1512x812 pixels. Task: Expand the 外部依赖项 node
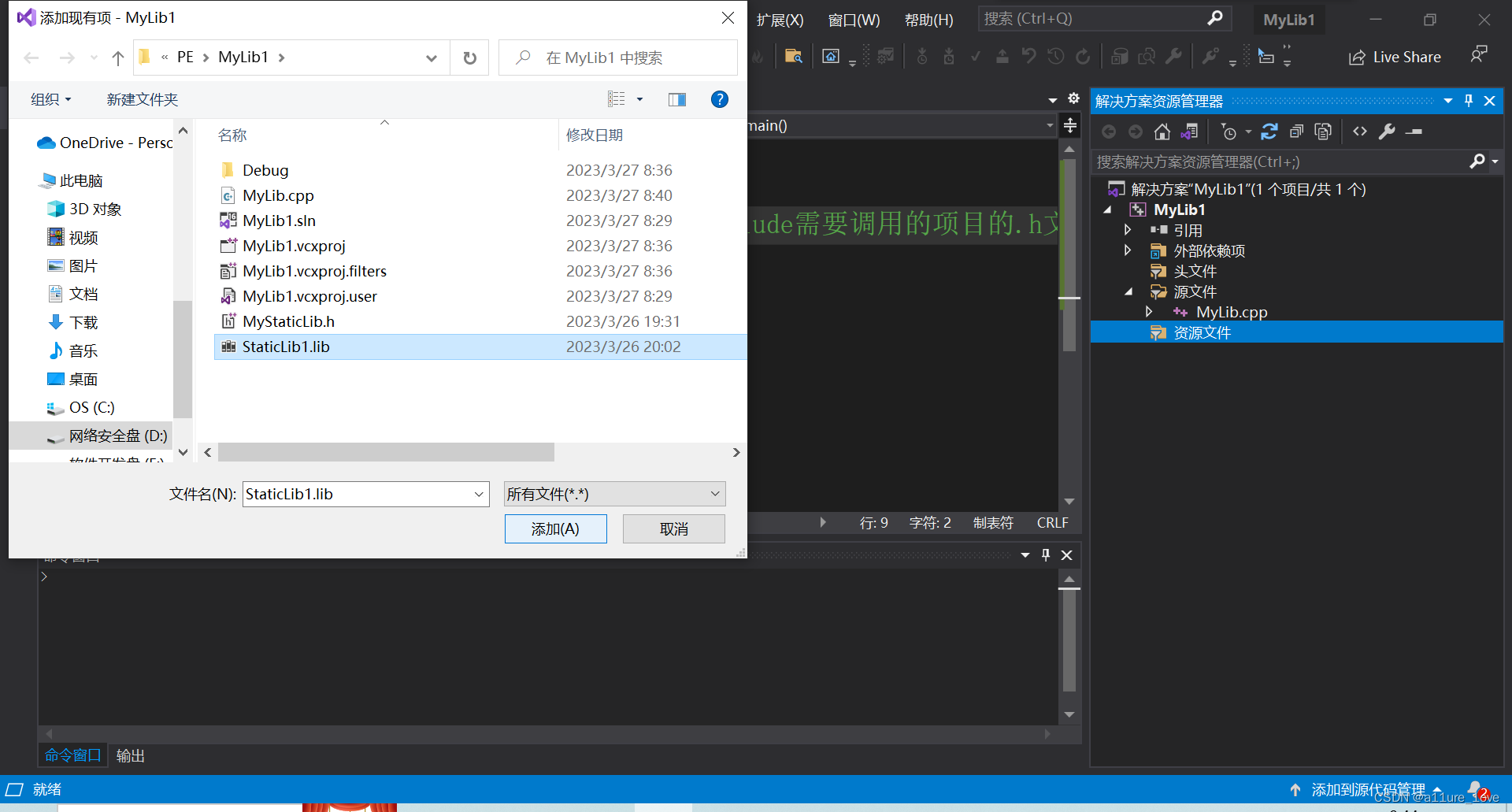tap(1128, 250)
